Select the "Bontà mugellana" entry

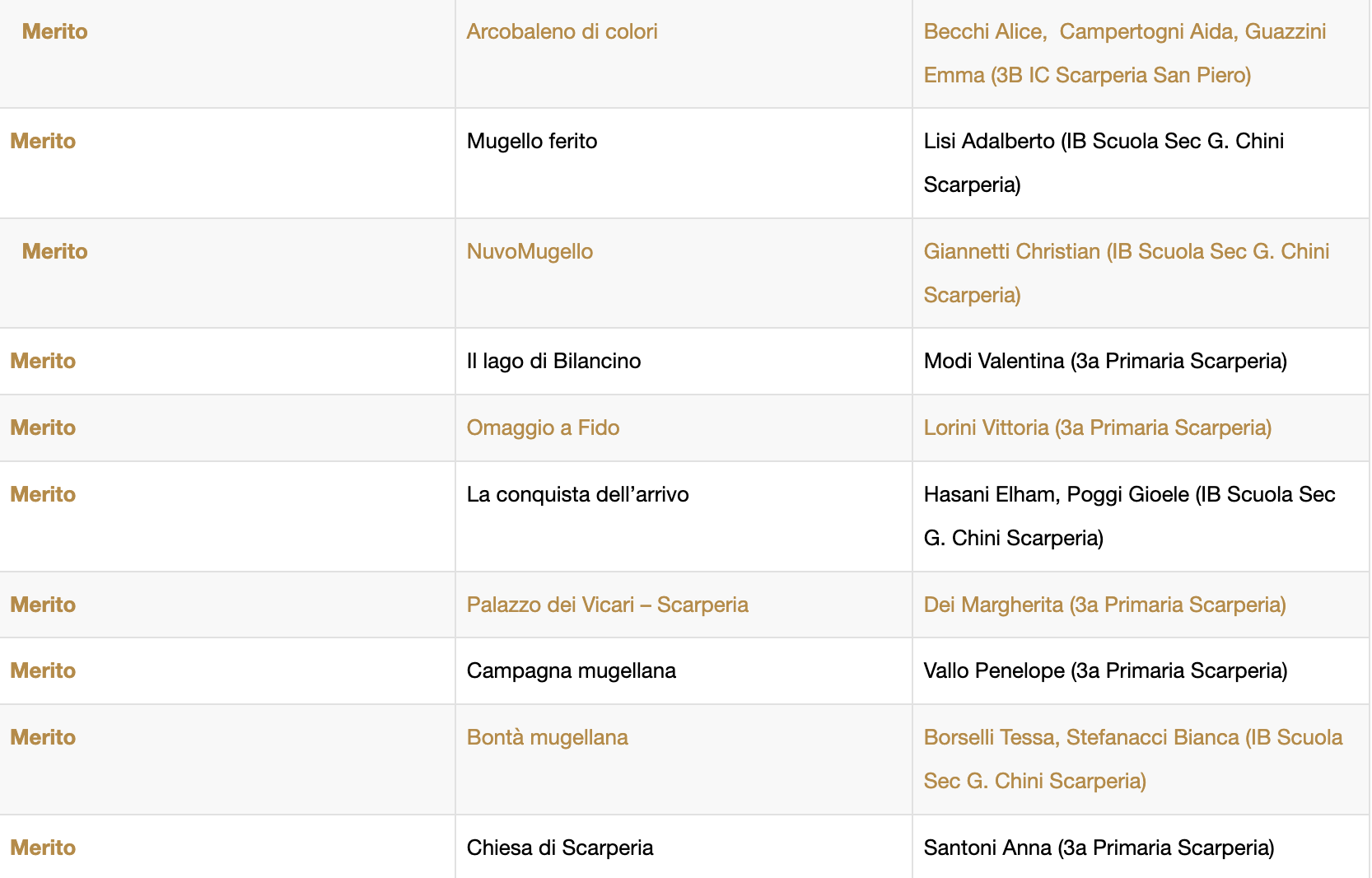(547, 738)
